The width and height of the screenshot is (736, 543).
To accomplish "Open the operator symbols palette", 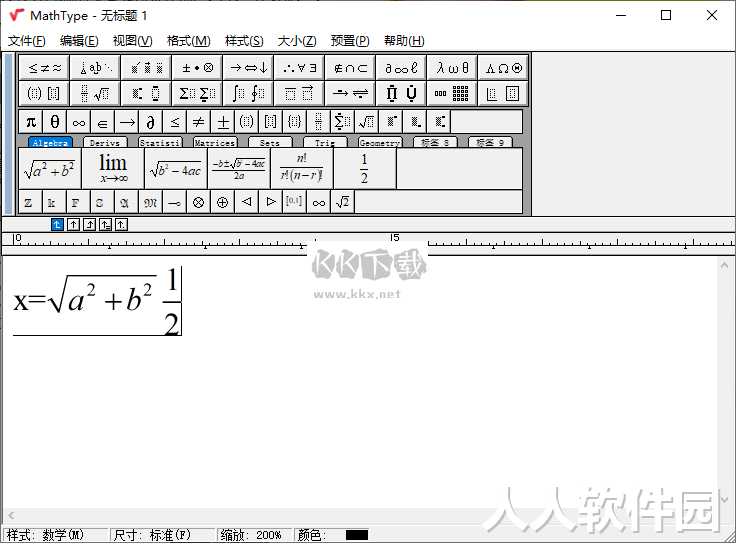I will click(198, 68).
